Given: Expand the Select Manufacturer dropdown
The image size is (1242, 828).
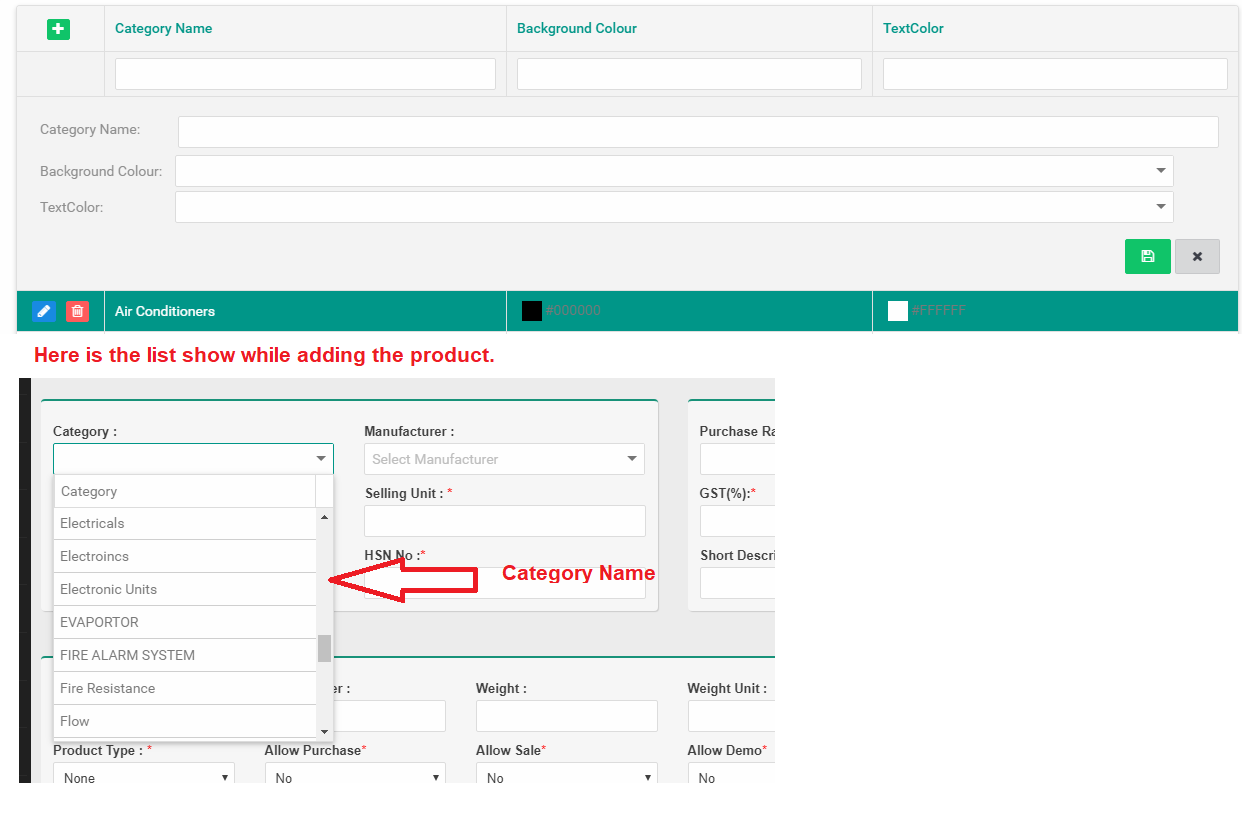Looking at the screenshot, I should pos(504,459).
